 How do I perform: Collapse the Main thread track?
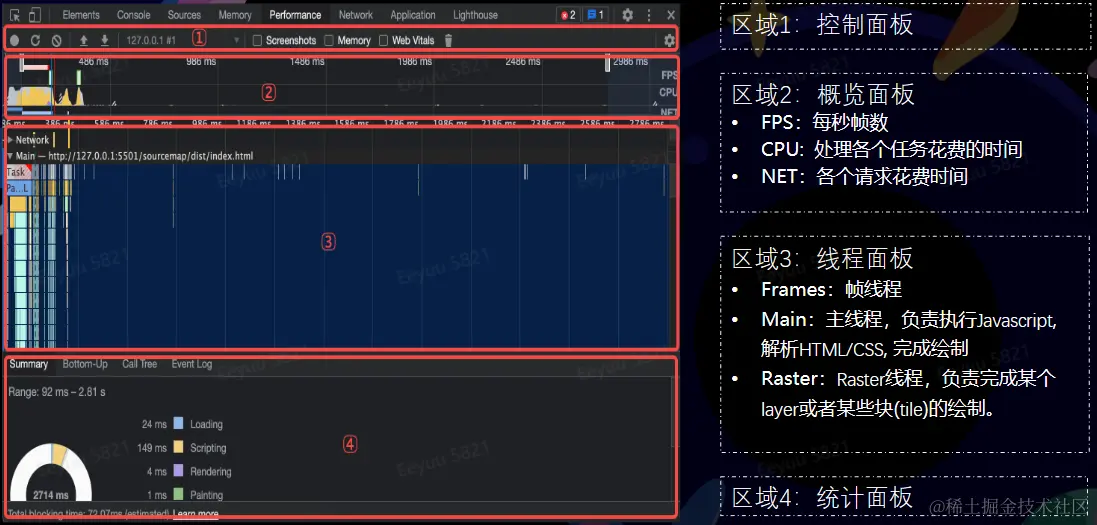click(x=10, y=156)
